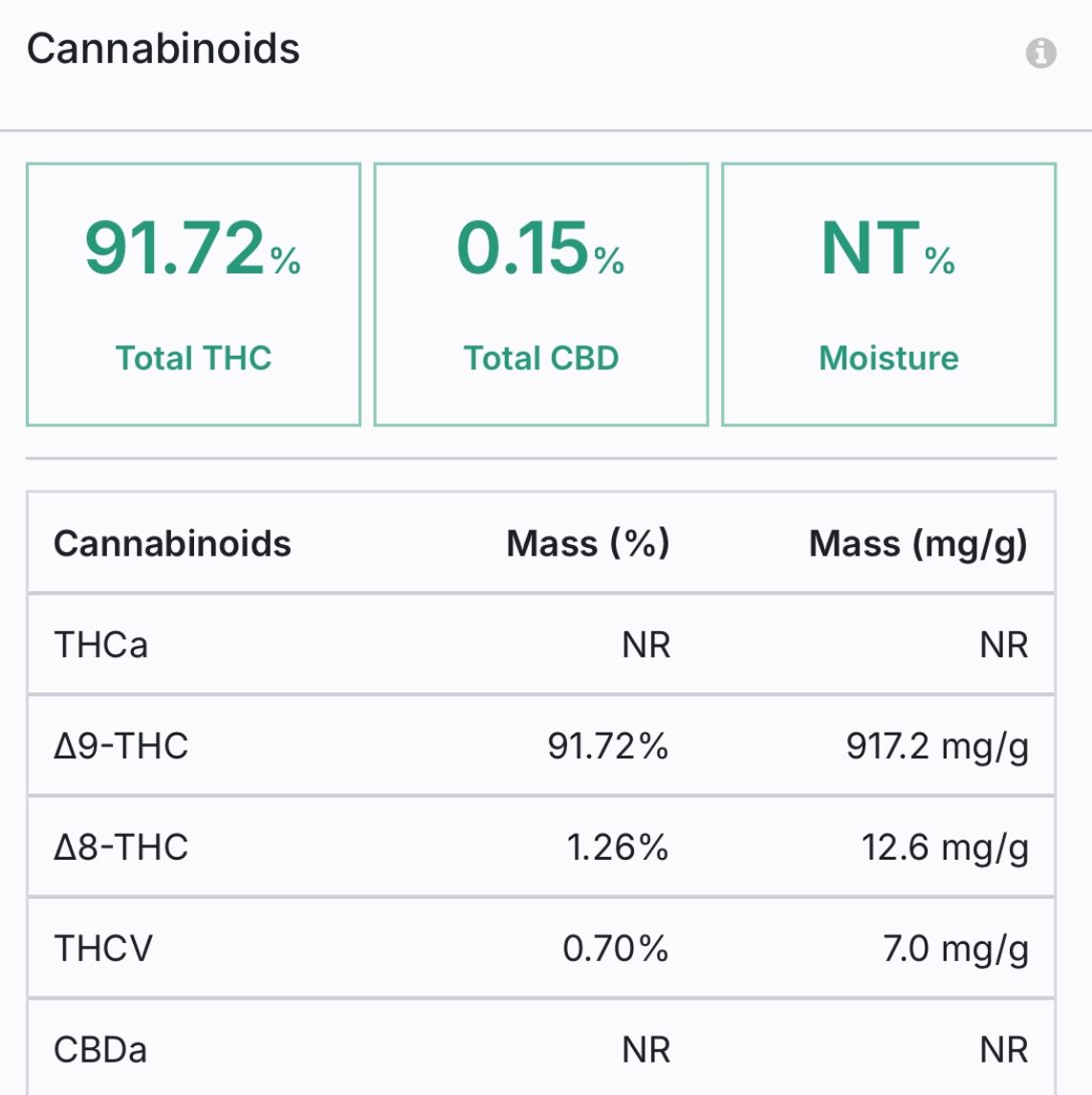Select the Total THC 91.72% card
The width and height of the screenshot is (1092, 1095).
[x=193, y=294]
